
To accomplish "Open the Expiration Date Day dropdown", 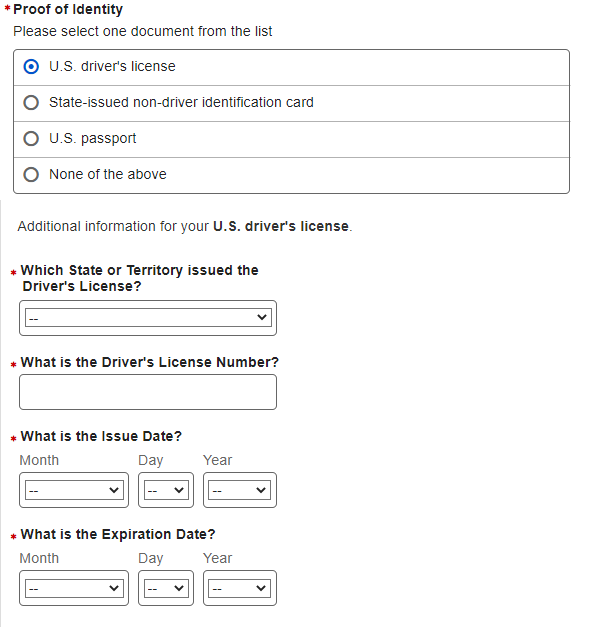I will pyautogui.click(x=166, y=589).
